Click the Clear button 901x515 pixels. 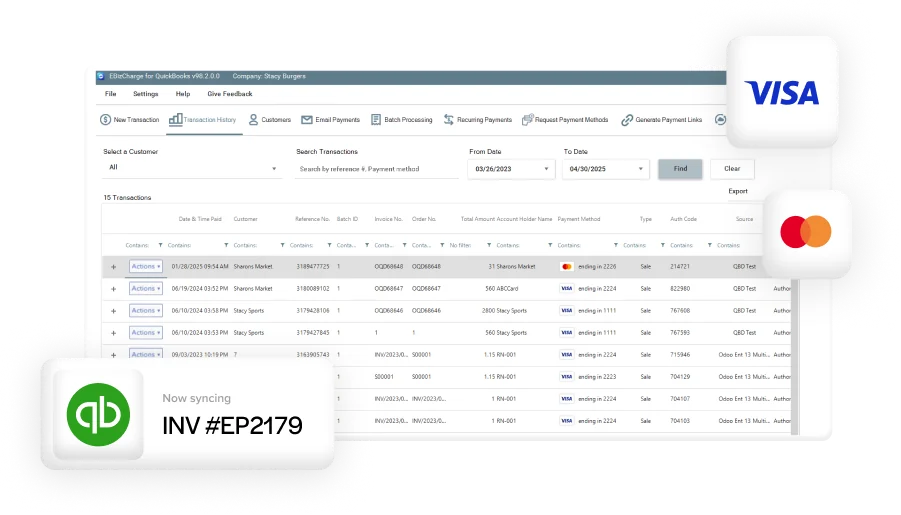732,168
